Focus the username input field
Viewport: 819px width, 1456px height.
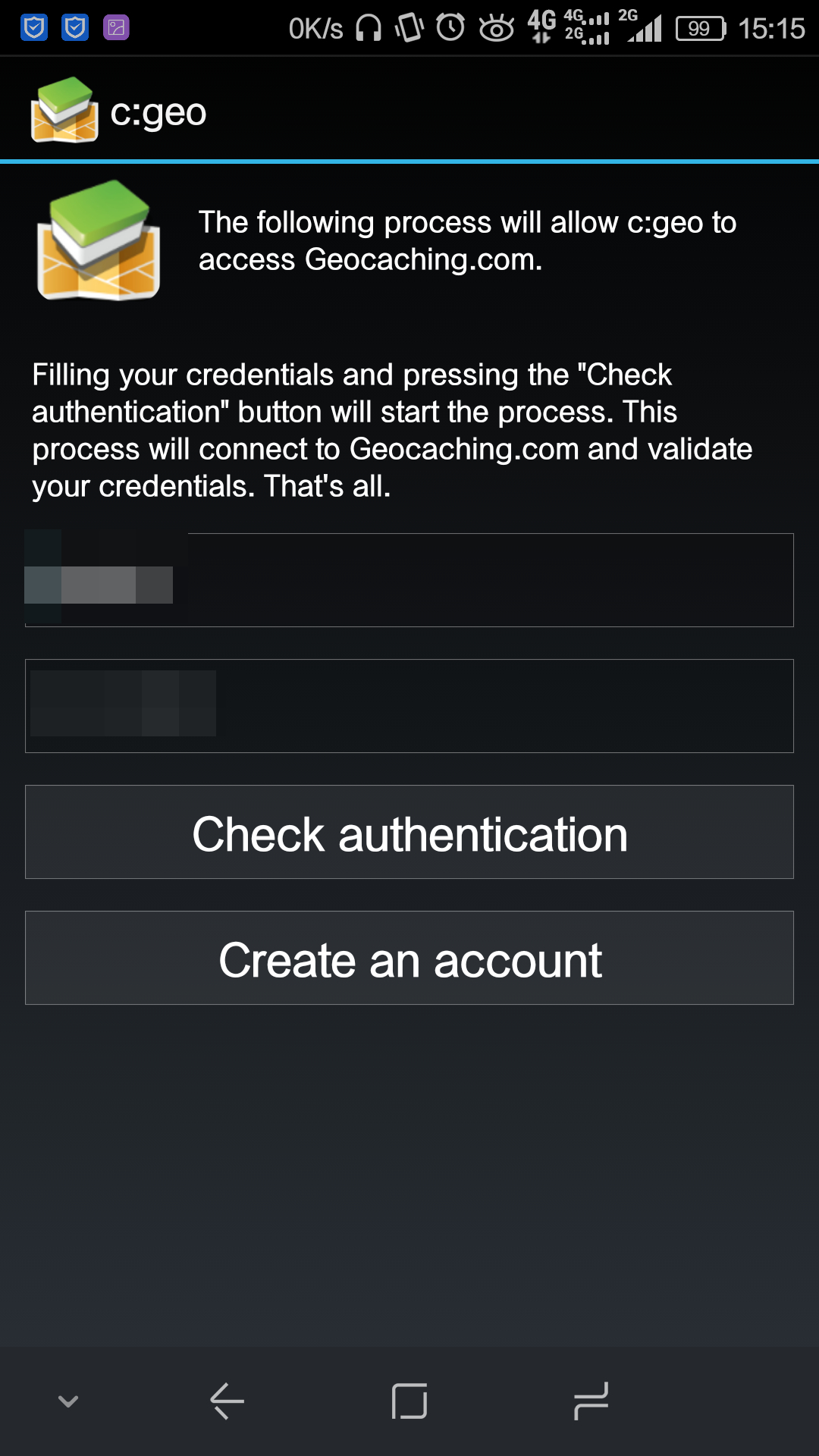click(x=409, y=580)
